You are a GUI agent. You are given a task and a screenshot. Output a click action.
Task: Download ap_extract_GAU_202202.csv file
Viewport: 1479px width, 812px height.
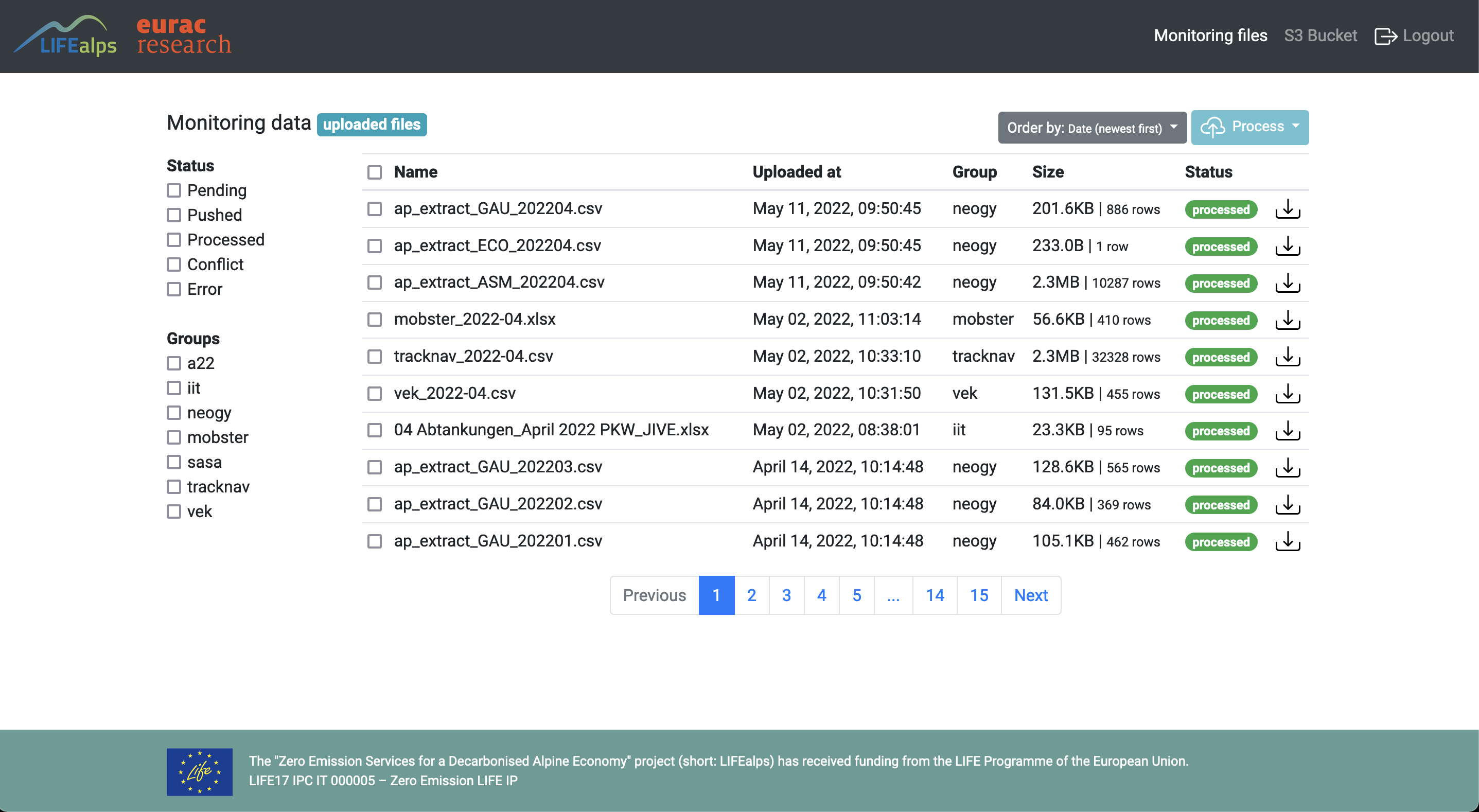(x=1287, y=504)
